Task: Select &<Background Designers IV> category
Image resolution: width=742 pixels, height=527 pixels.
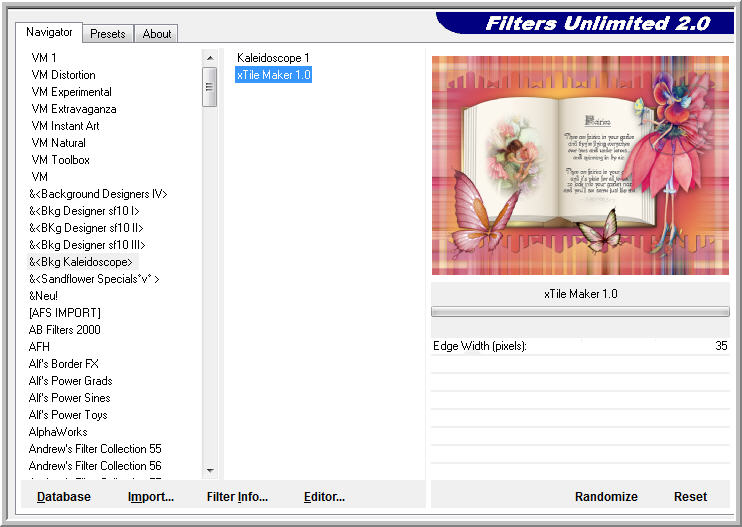Action: pyautogui.click(x=98, y=194)
